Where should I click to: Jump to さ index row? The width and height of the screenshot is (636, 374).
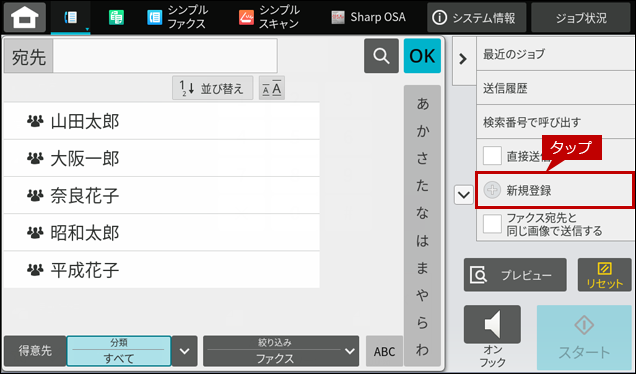point(422,158)
